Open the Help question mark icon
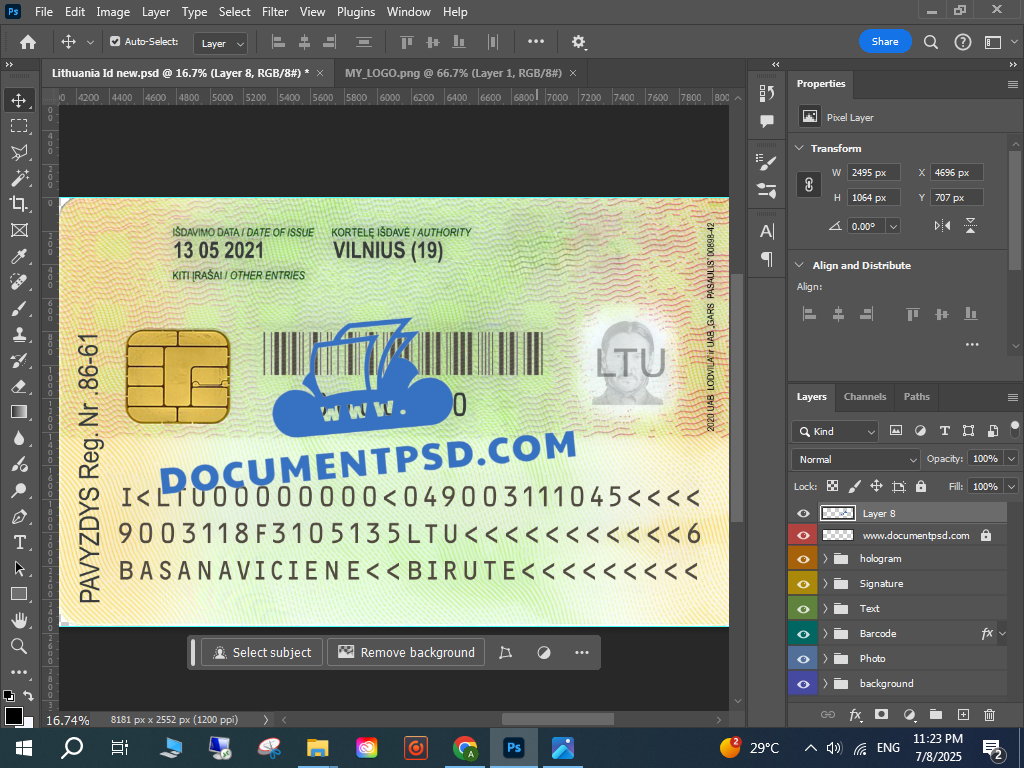The height and width of the screenshot is (768, 1024). (963, 42)
